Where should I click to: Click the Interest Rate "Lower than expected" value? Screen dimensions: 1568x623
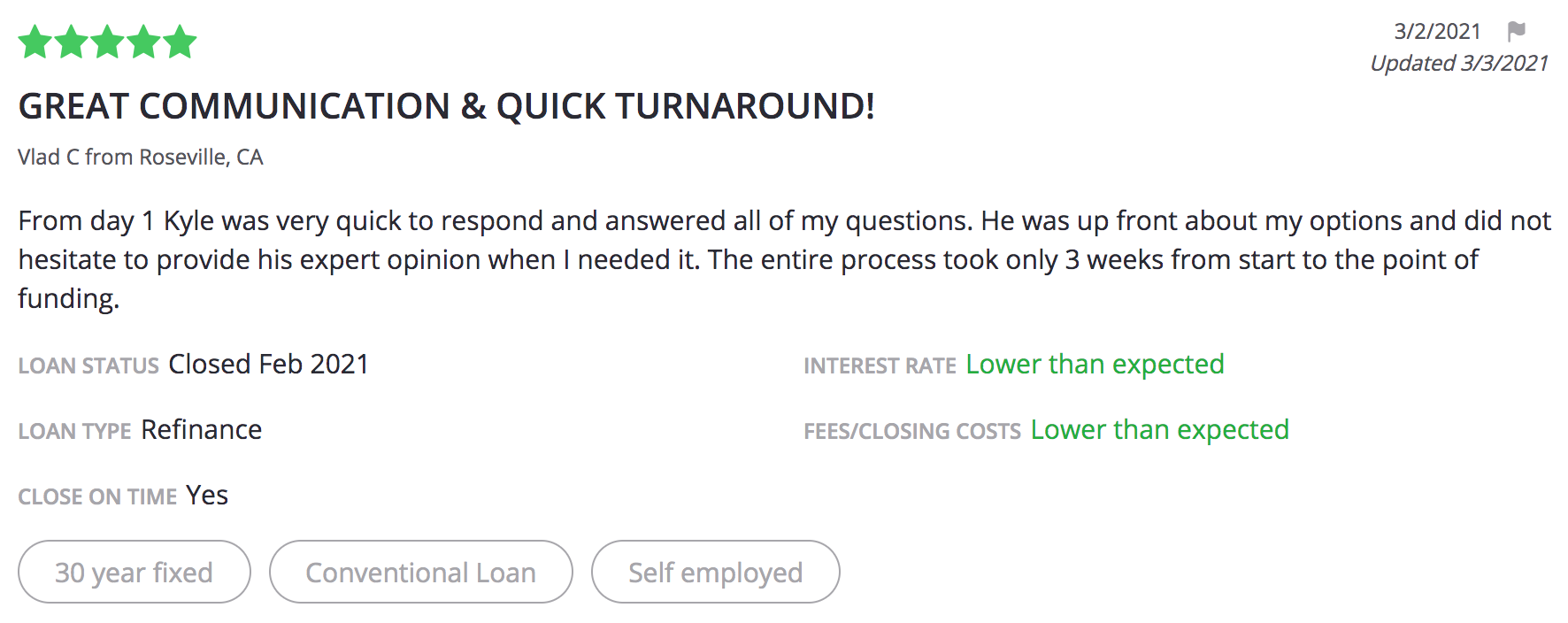tap(1095, 364)
